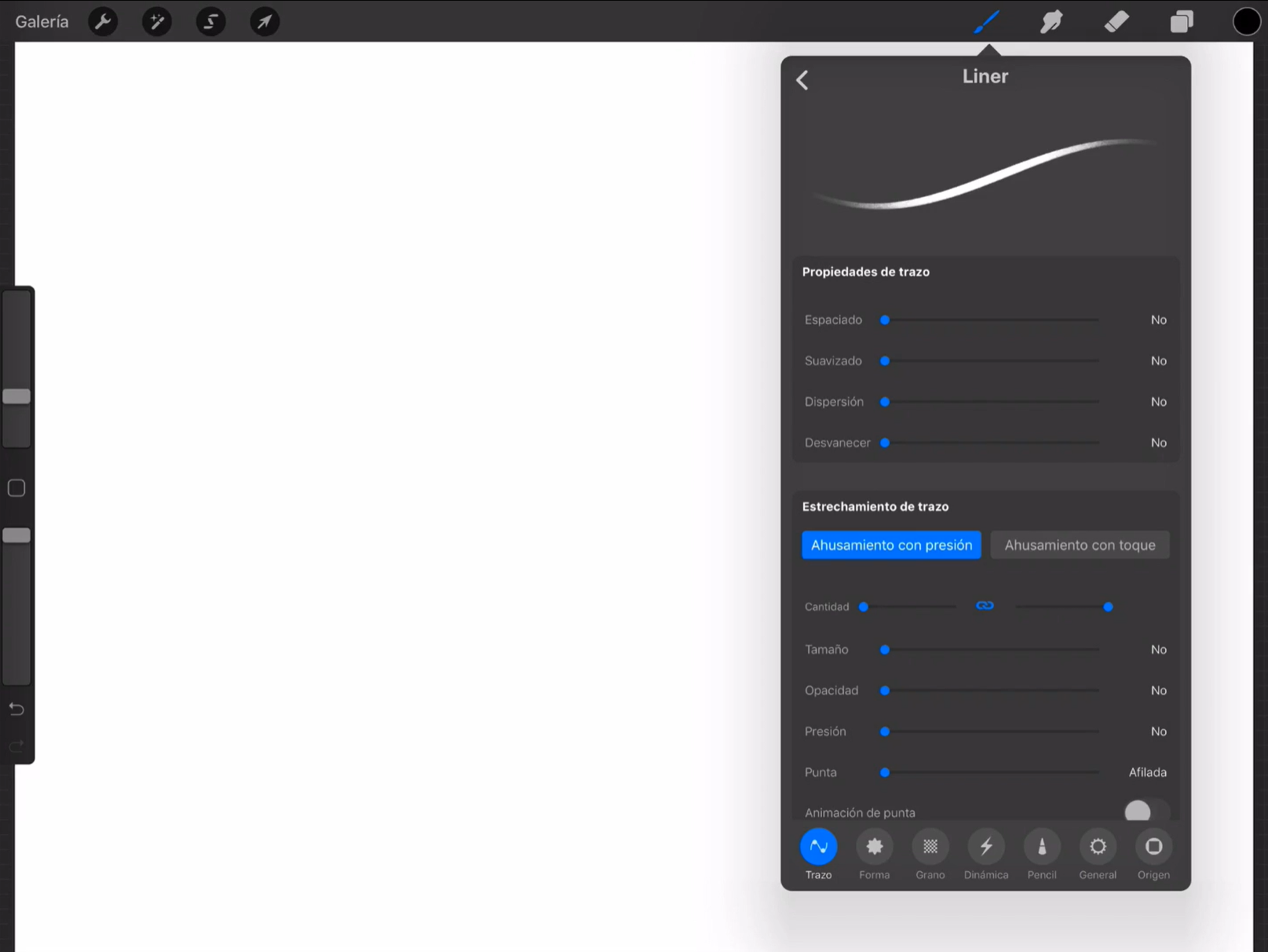Switch to the General tab
1268x952 pixels.
1098,854
